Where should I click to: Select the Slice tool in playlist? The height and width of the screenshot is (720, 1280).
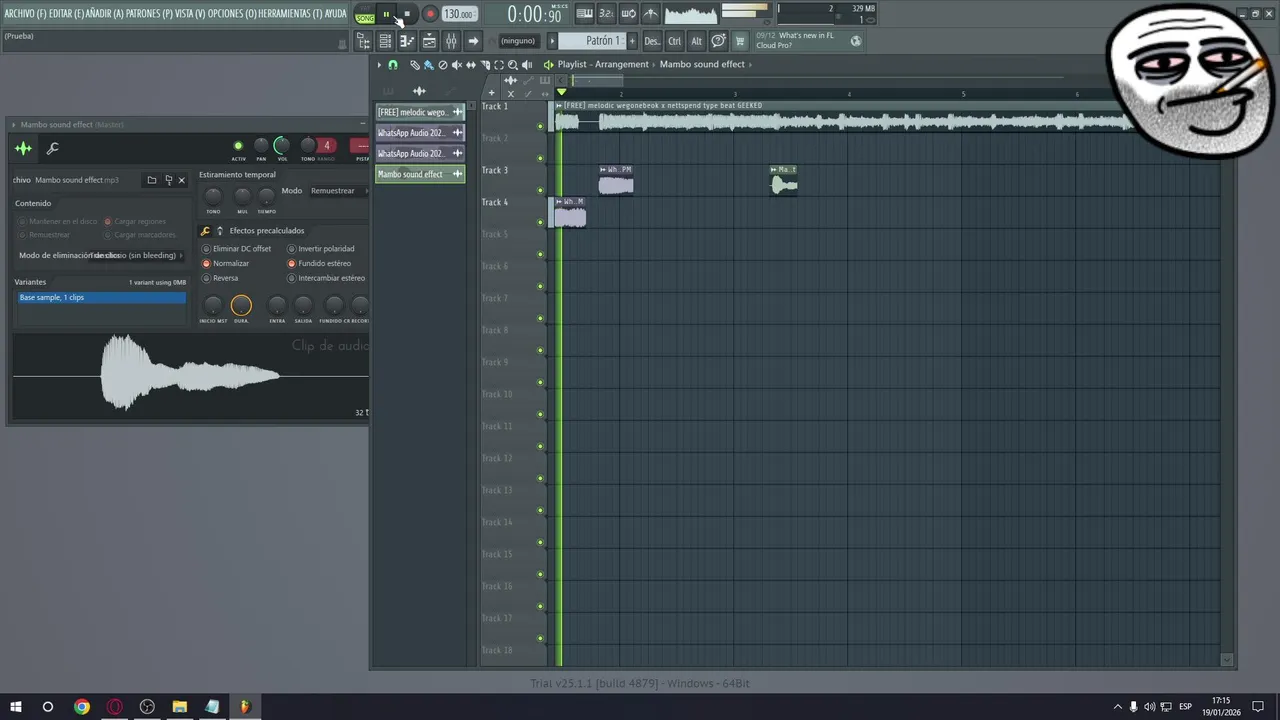(484, 65)
